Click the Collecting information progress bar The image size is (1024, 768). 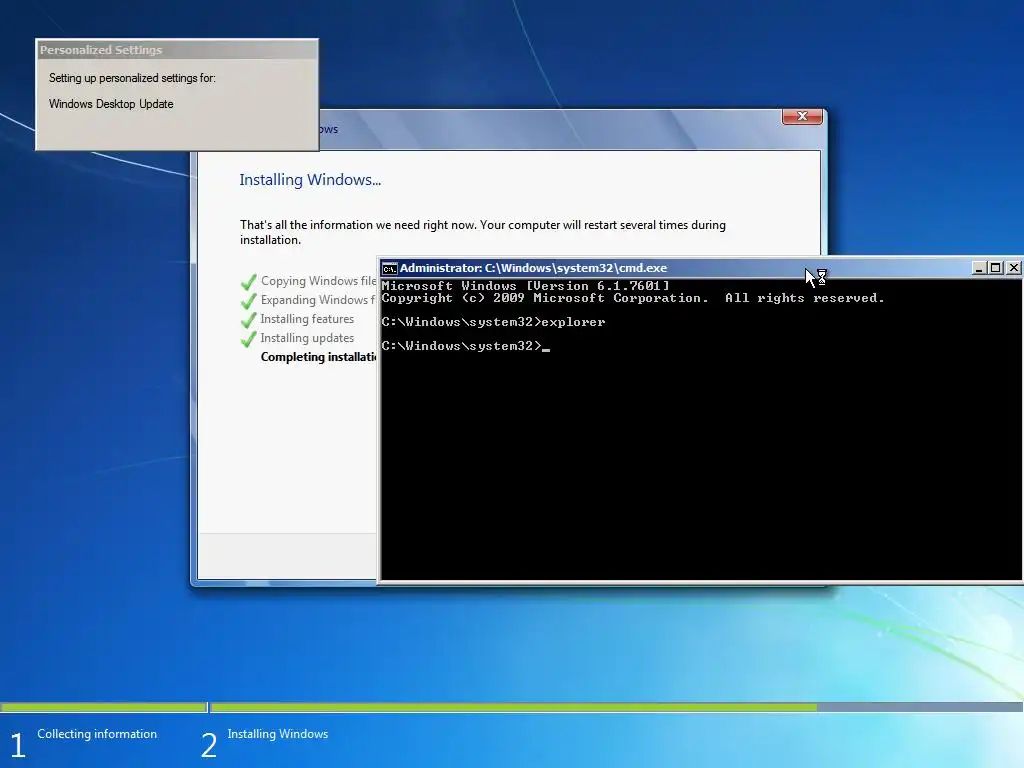103,707
